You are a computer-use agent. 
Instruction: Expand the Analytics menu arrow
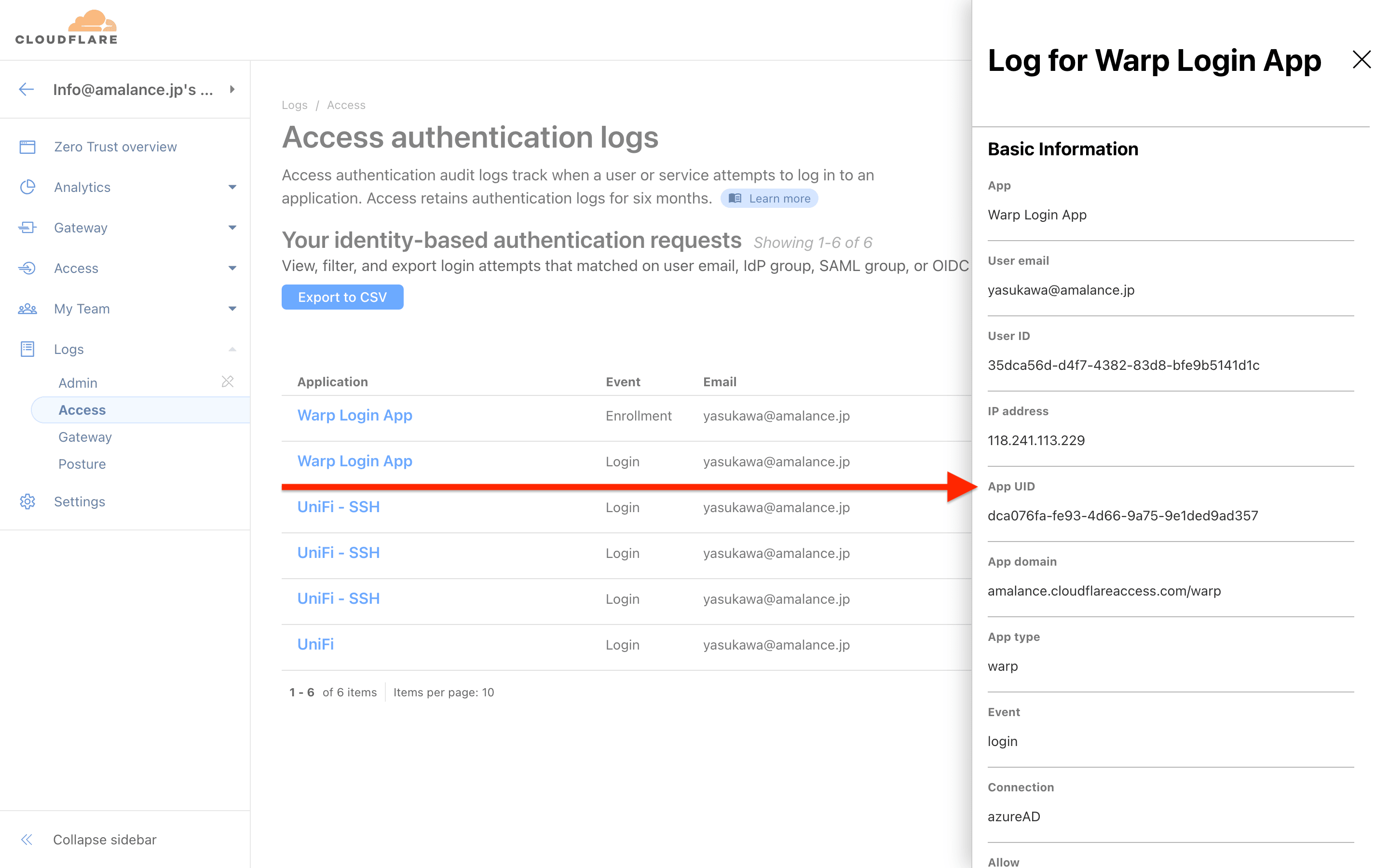232,187
